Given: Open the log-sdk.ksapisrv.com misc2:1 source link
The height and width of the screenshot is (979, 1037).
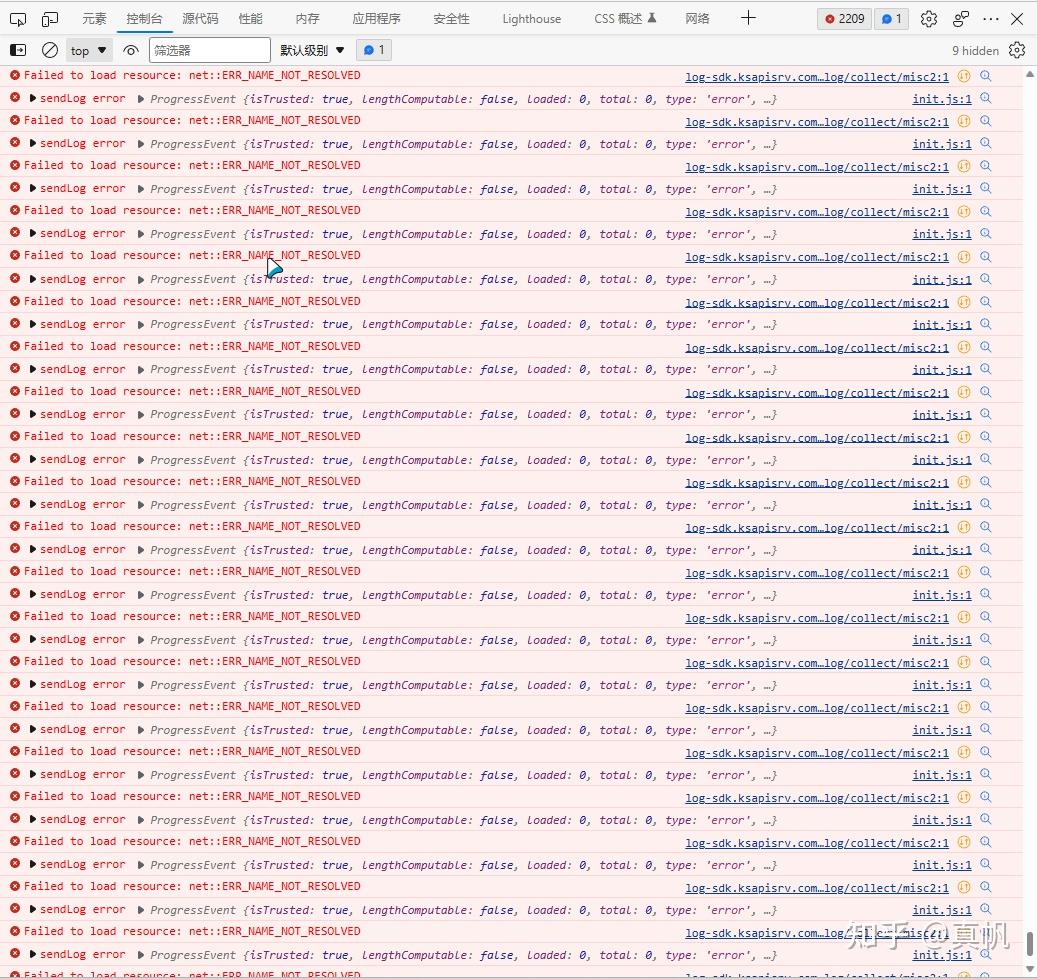Looking at the screenshot, I should (817, 75).
